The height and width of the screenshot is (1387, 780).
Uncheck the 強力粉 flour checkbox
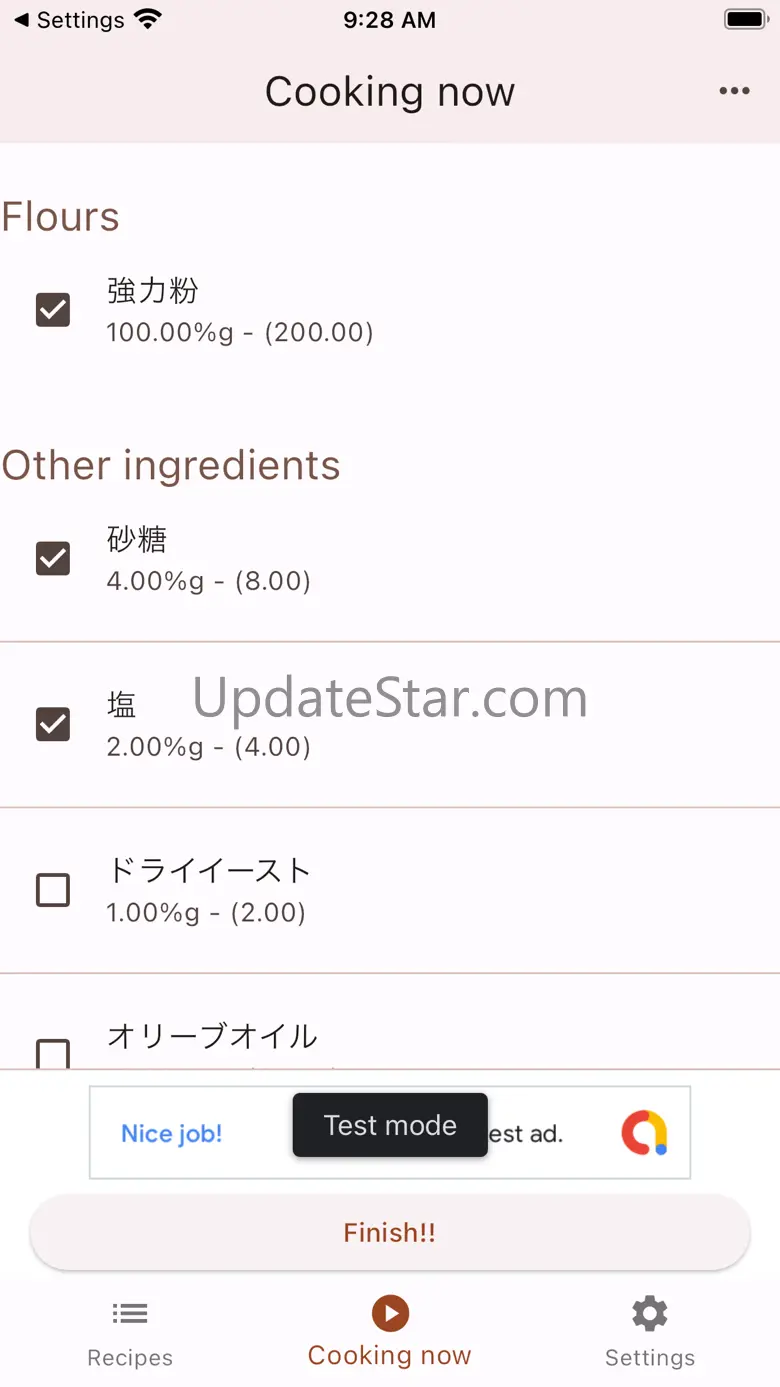coord(53,310)
